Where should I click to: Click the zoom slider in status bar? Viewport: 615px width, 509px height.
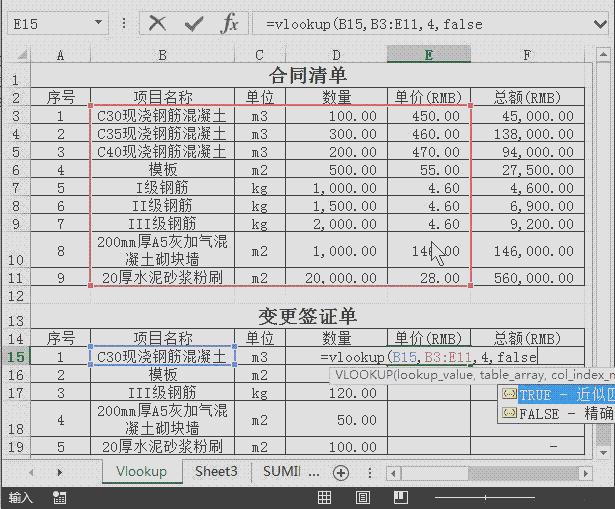pos(485,498)
